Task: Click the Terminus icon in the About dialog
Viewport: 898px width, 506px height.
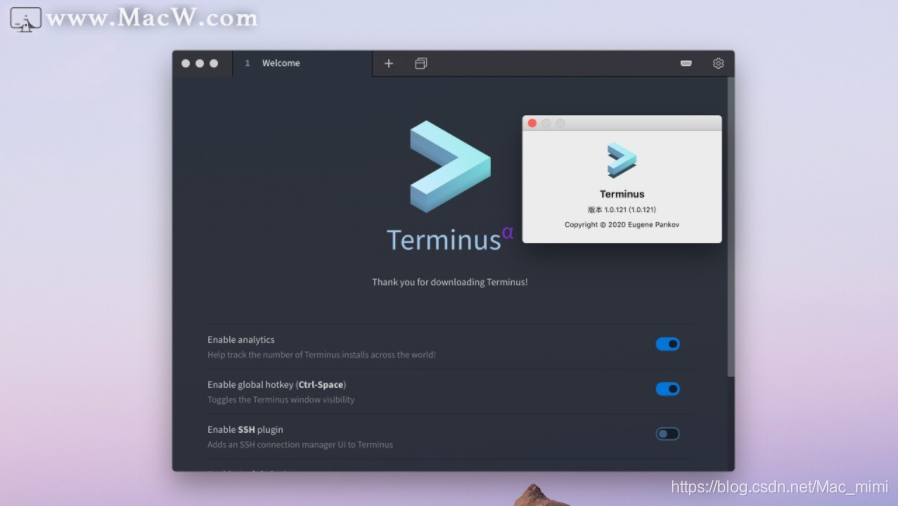Action: (622, 160)
